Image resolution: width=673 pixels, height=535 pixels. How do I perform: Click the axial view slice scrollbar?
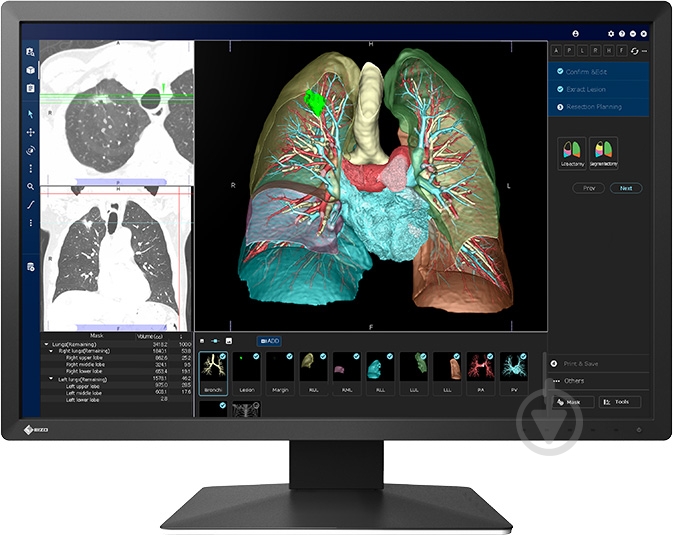(x=121, y=182)
